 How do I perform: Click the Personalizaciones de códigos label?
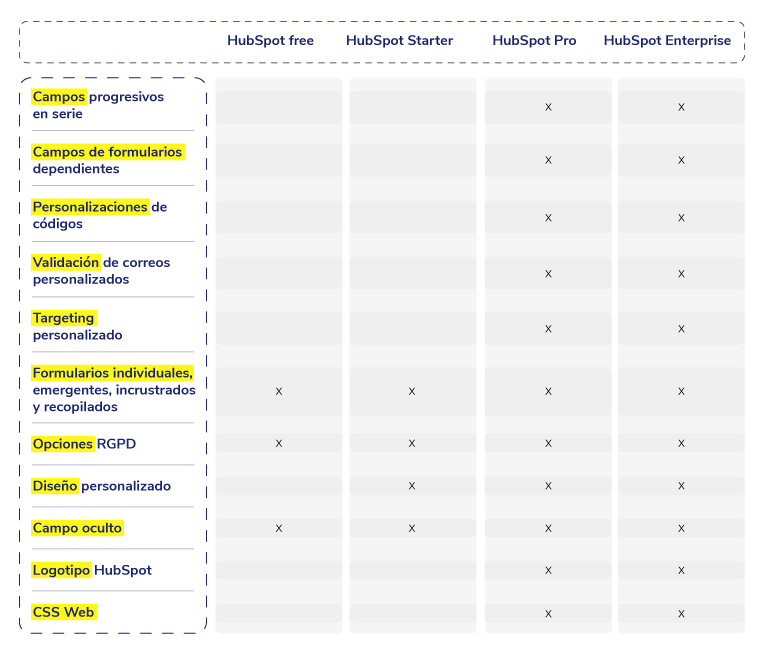pos(99,216)
